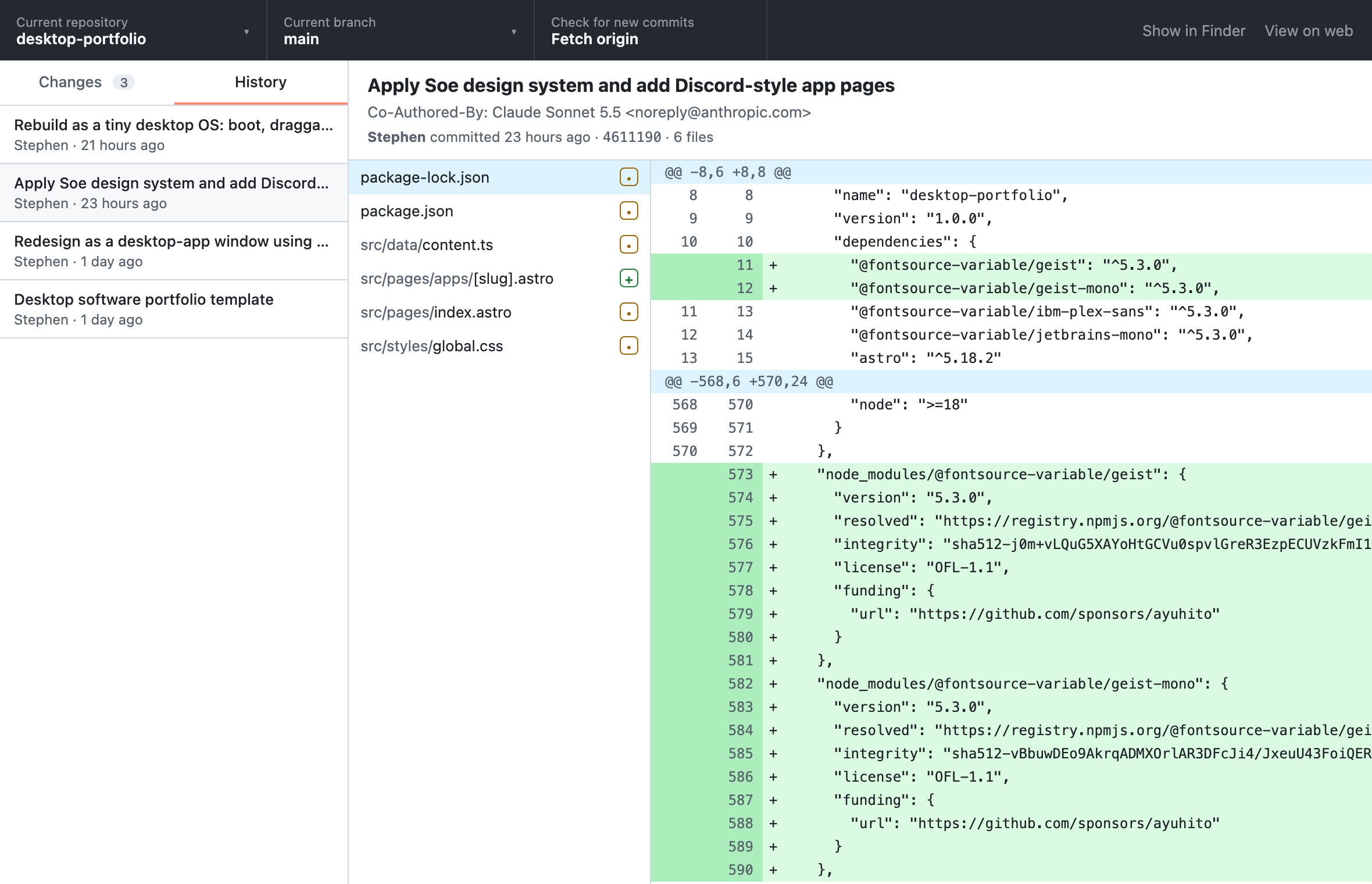Click Show in Finder
1372x884 pixels.
1194,31
